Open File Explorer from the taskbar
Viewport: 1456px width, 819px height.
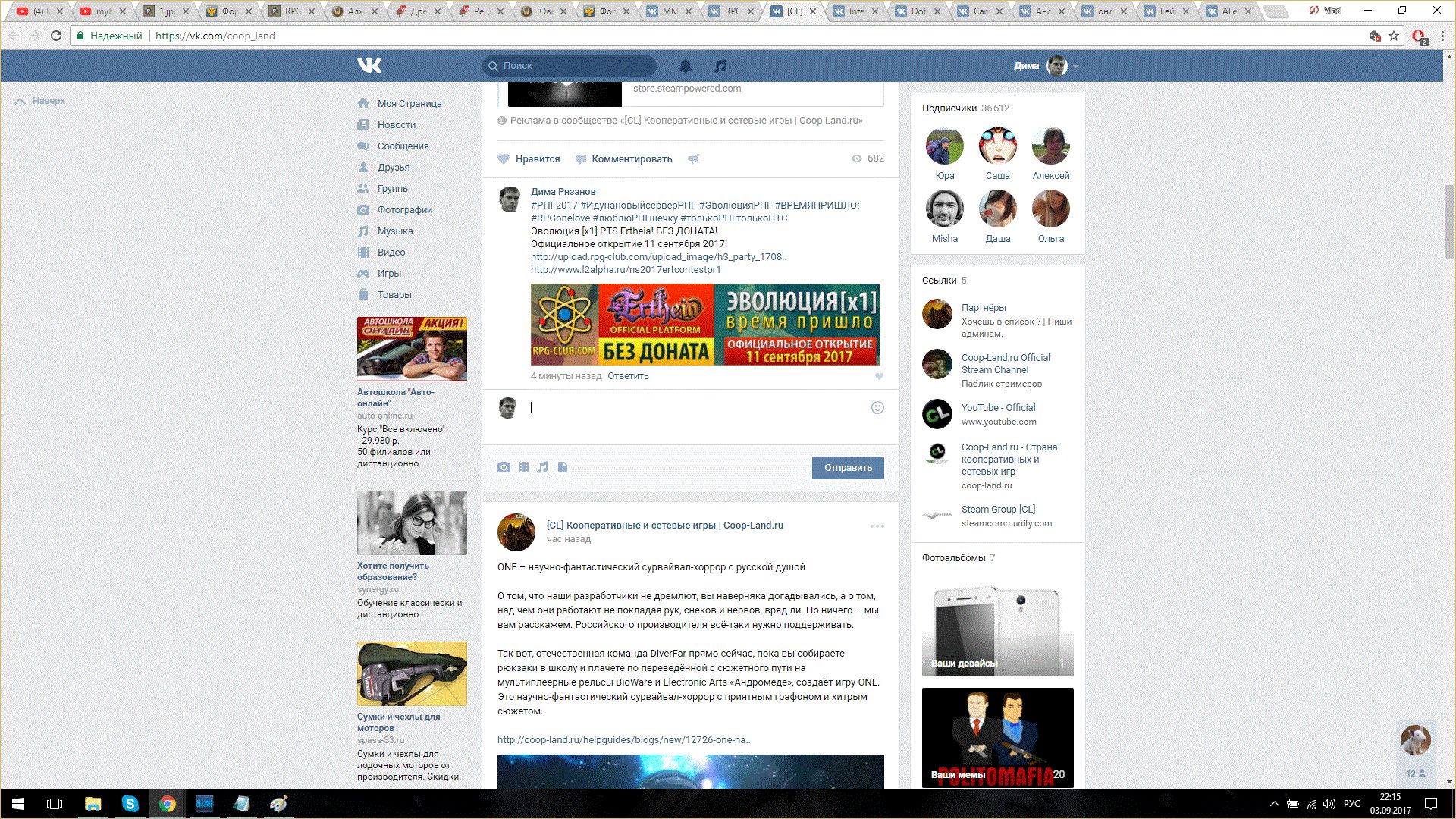(93, 804)
